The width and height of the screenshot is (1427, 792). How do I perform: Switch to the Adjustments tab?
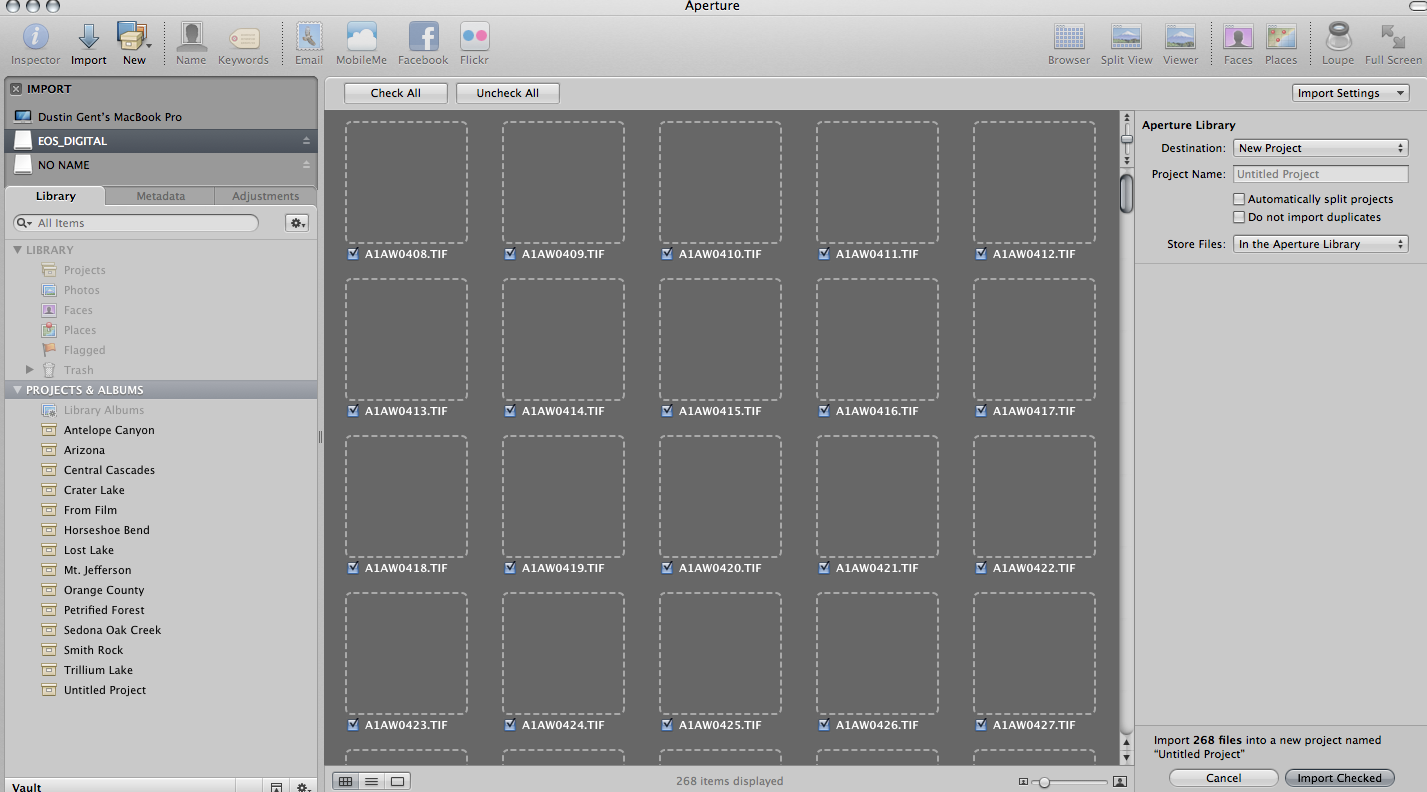coord(265,196)
